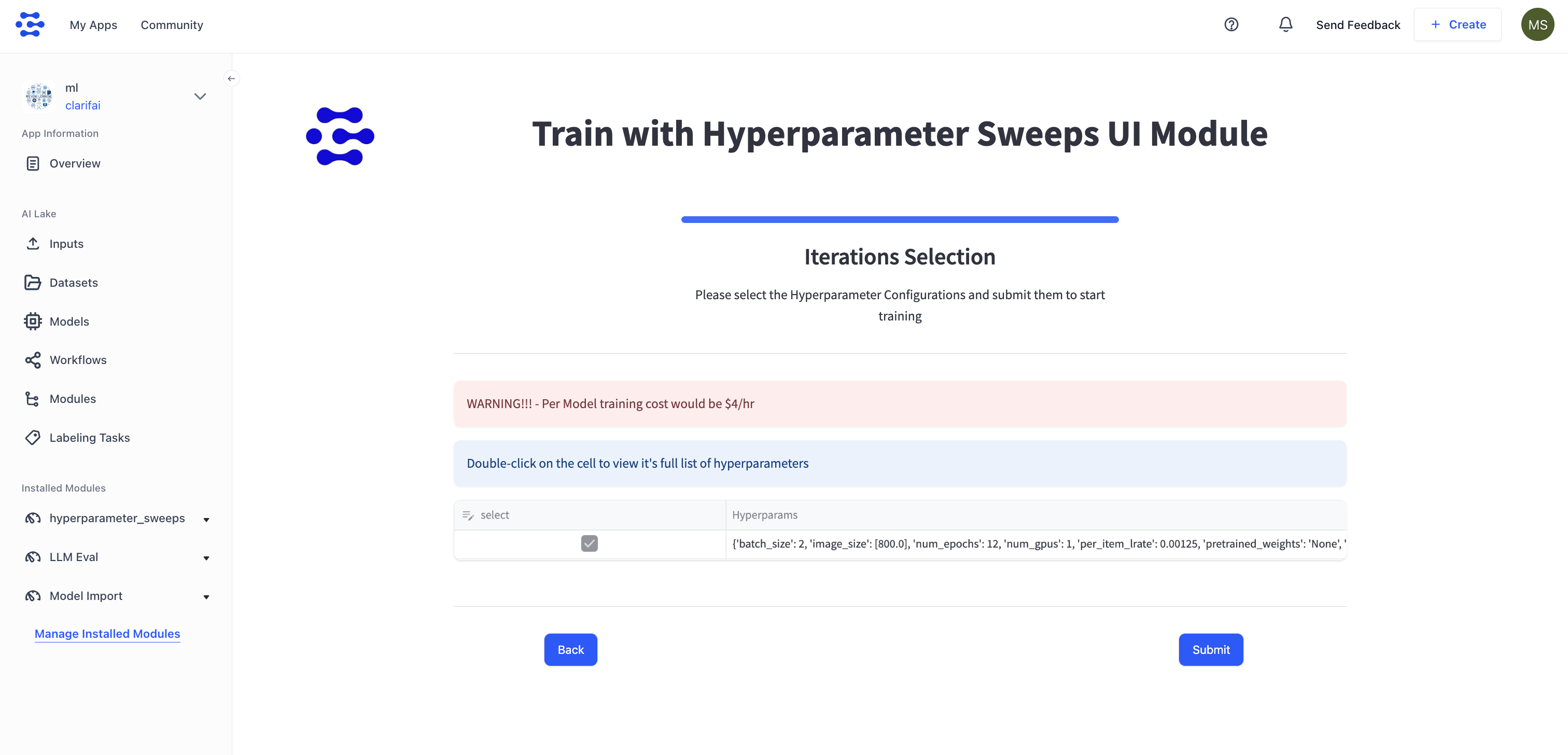Click Manage Installed Modules link
This screenshot has width=1568, height=755.
click(107, 634)
